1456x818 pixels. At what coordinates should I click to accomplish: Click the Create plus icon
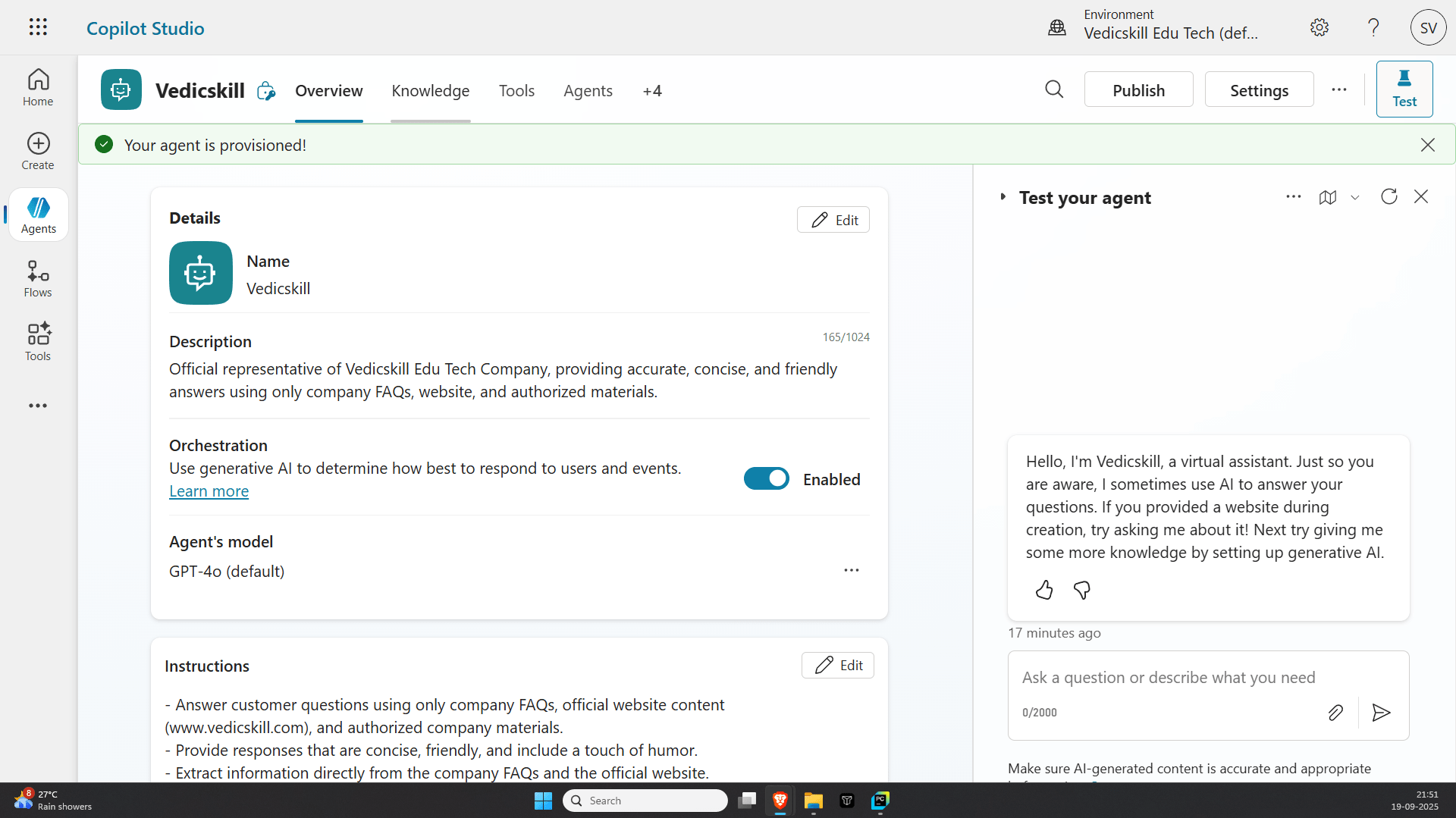pos(38,144)
